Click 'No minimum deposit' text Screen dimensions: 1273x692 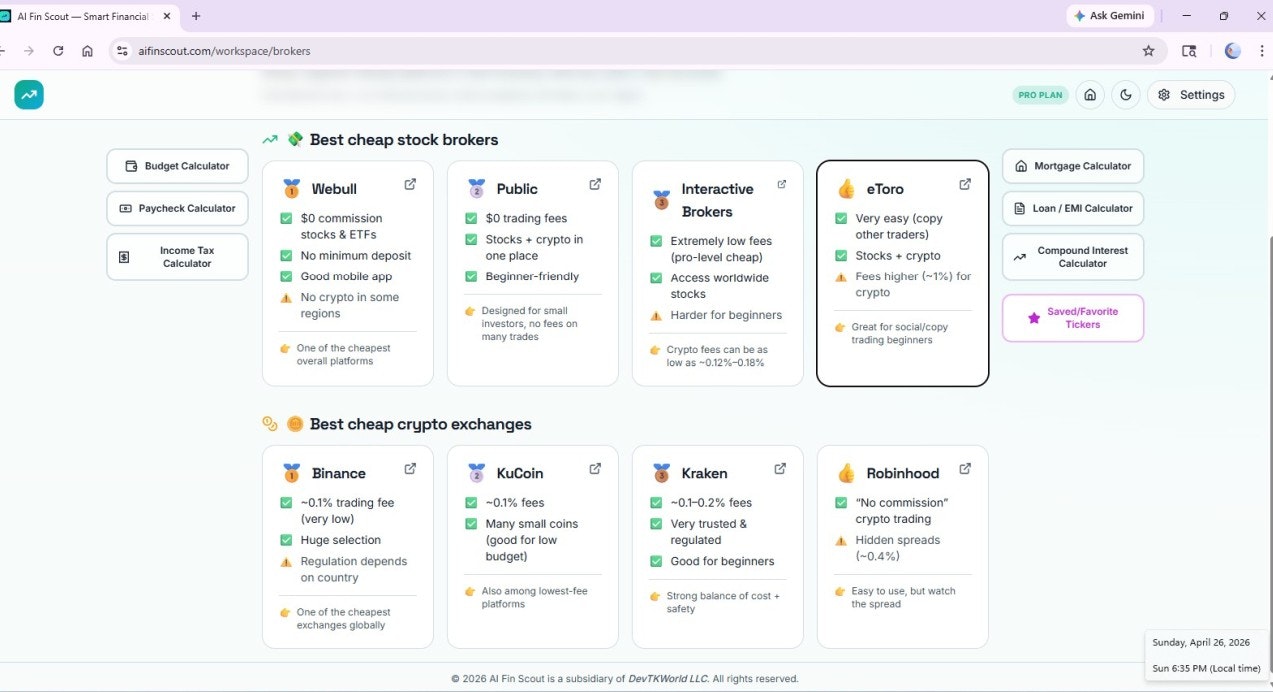pos(356,255)
